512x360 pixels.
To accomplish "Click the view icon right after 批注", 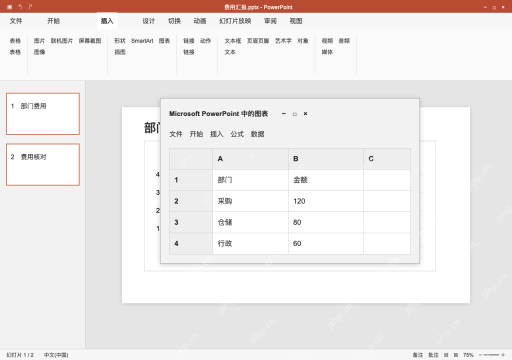I will tap(446, 355).
